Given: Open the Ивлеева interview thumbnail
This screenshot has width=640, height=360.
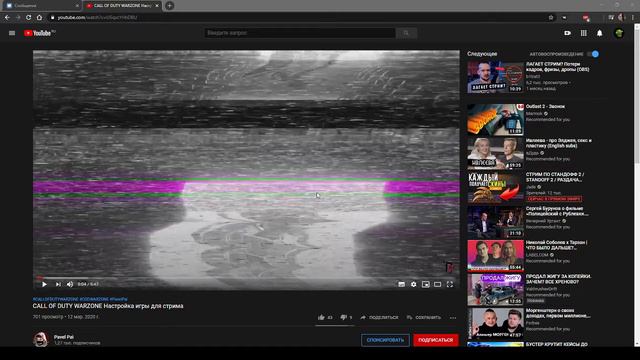Looking at the screenshot, I should [x=496, y=153].
